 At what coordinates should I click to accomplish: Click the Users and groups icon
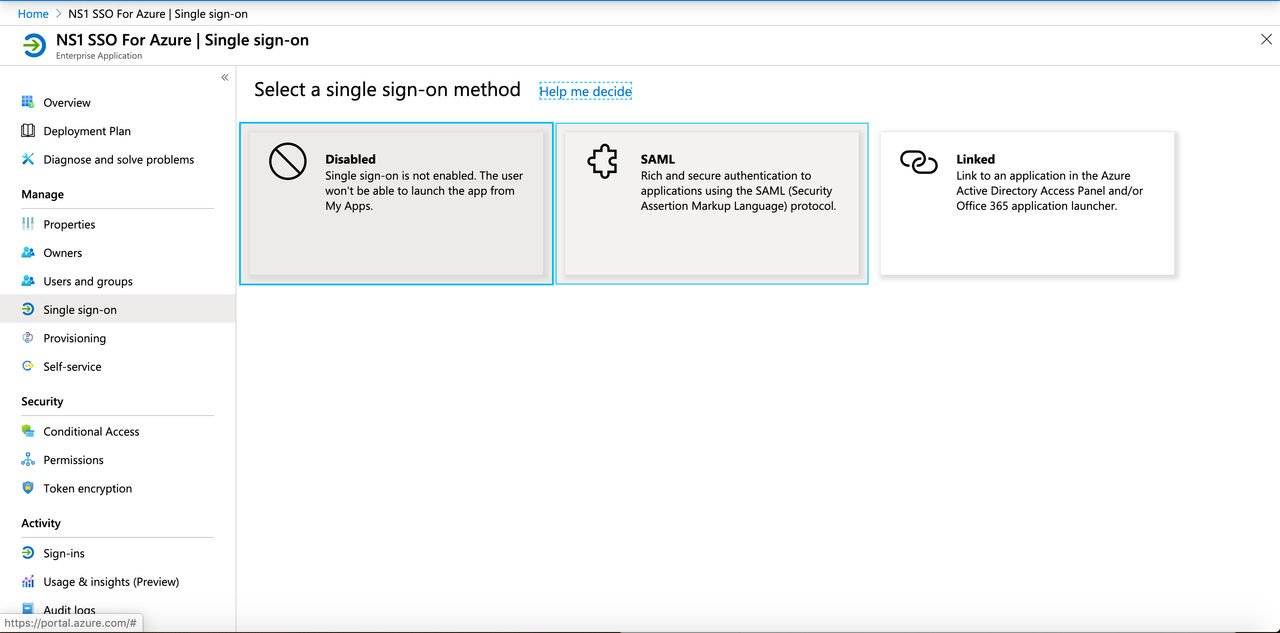[28, 281]
